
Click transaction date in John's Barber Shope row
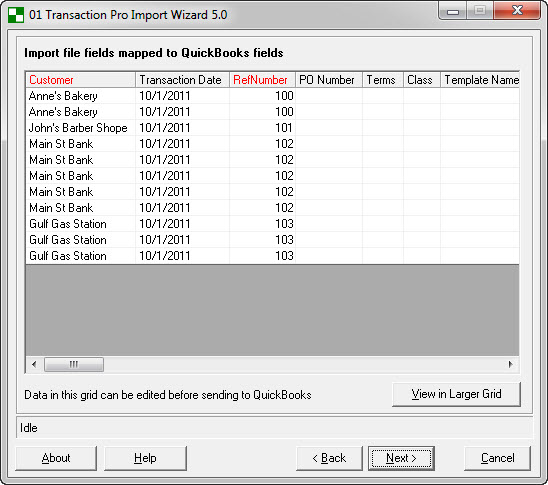[x=182, y=128]
